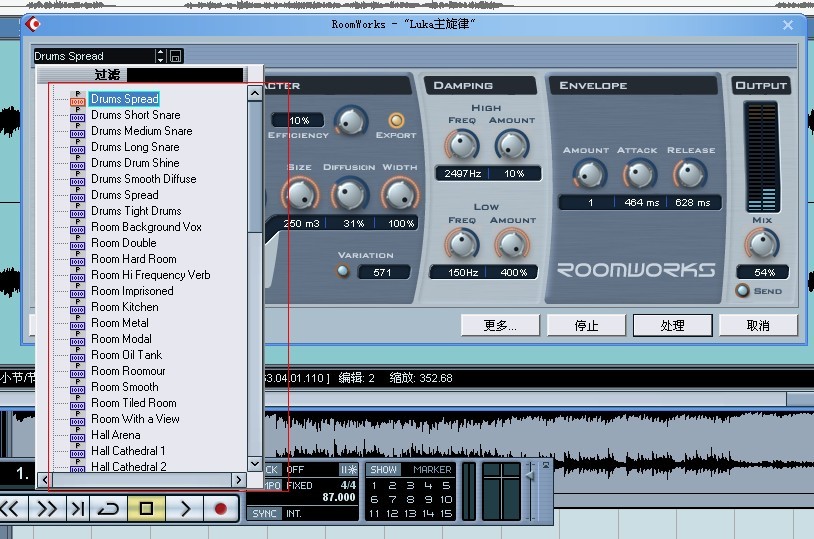The width and height of the screenshot is (814, 539).
Task: Jump to end with the go-to-end button
Action: [78, 508]
